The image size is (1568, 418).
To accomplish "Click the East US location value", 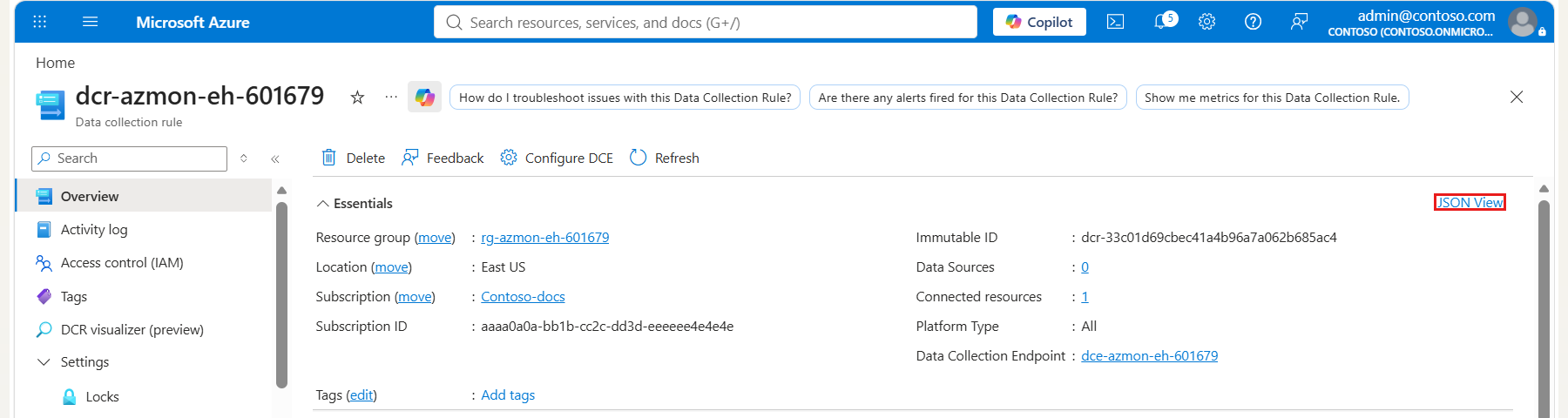I will pyautogui.click(x=504, y=266).
